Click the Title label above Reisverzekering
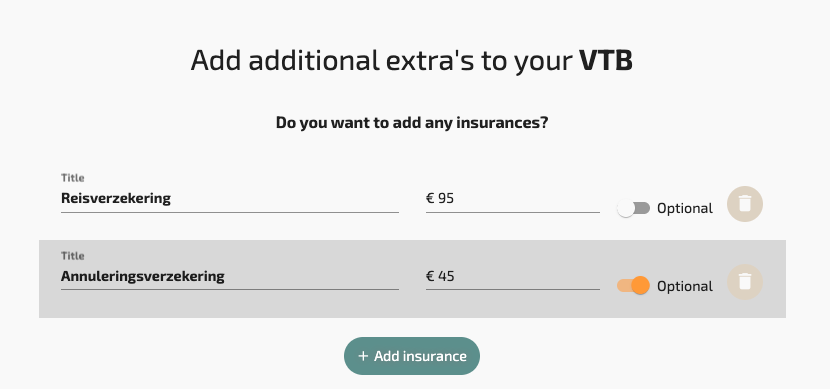Image resolution: width=830 pixels, height=389 pixels. point(73,178)
